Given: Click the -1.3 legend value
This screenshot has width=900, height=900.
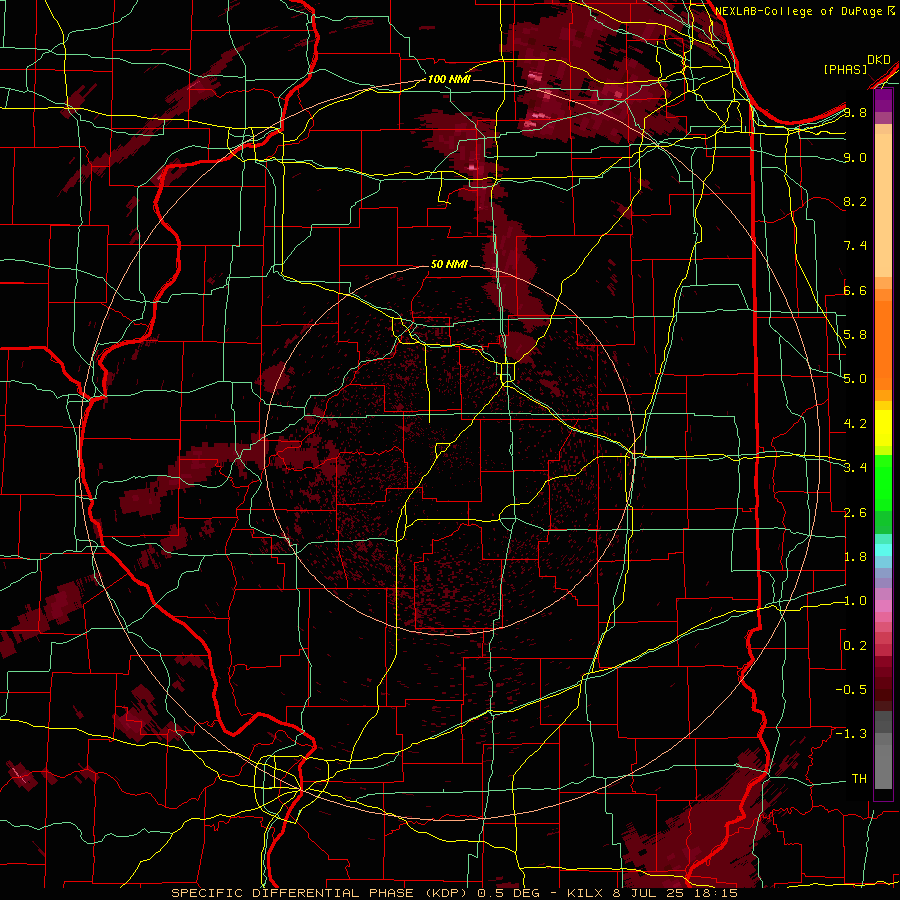Looking at the screenshot, I should click(x=851, y=734).
